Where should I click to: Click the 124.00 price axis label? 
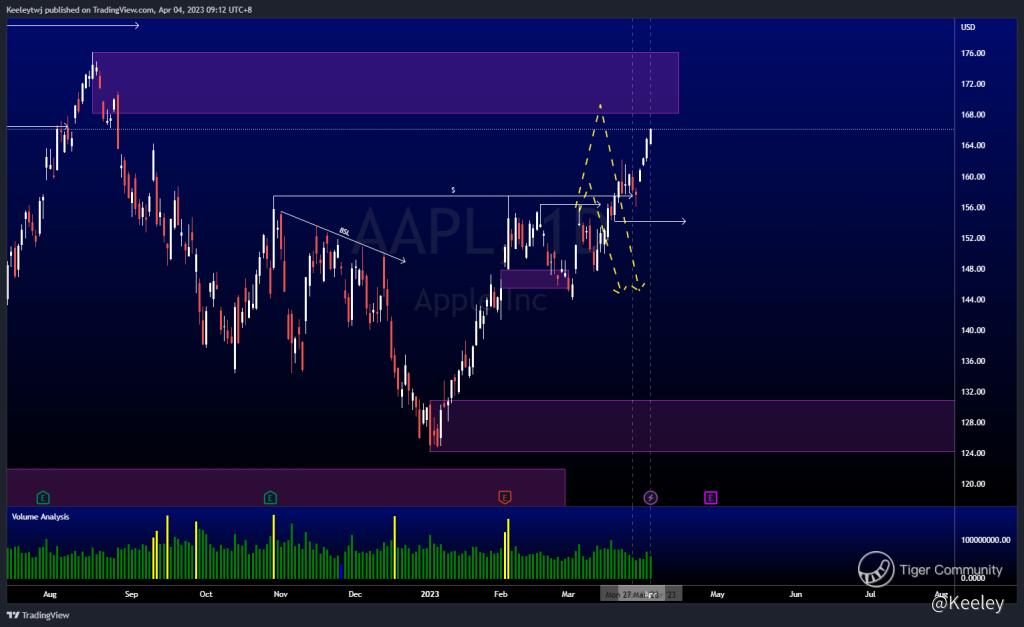click(x=973, y=453)
